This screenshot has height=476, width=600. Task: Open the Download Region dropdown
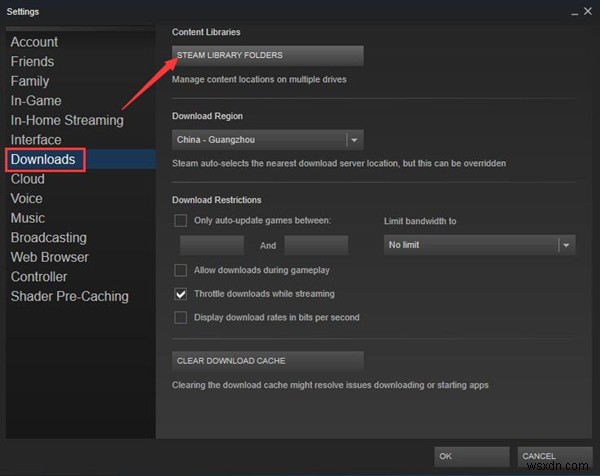click(x=267, y=140)
